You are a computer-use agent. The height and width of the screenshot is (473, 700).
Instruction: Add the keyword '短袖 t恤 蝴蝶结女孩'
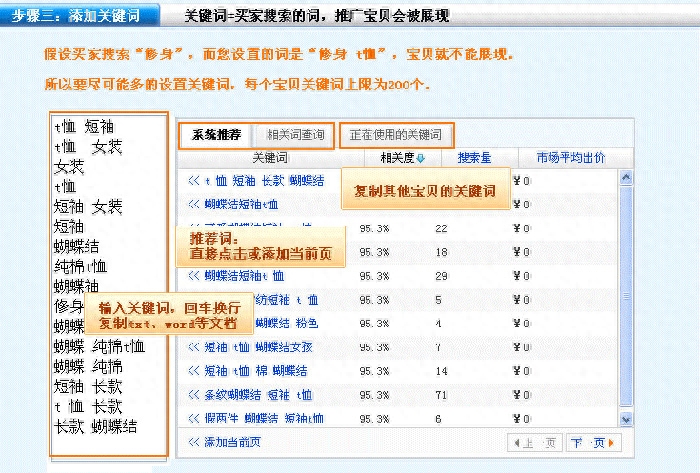coord(258,347)
